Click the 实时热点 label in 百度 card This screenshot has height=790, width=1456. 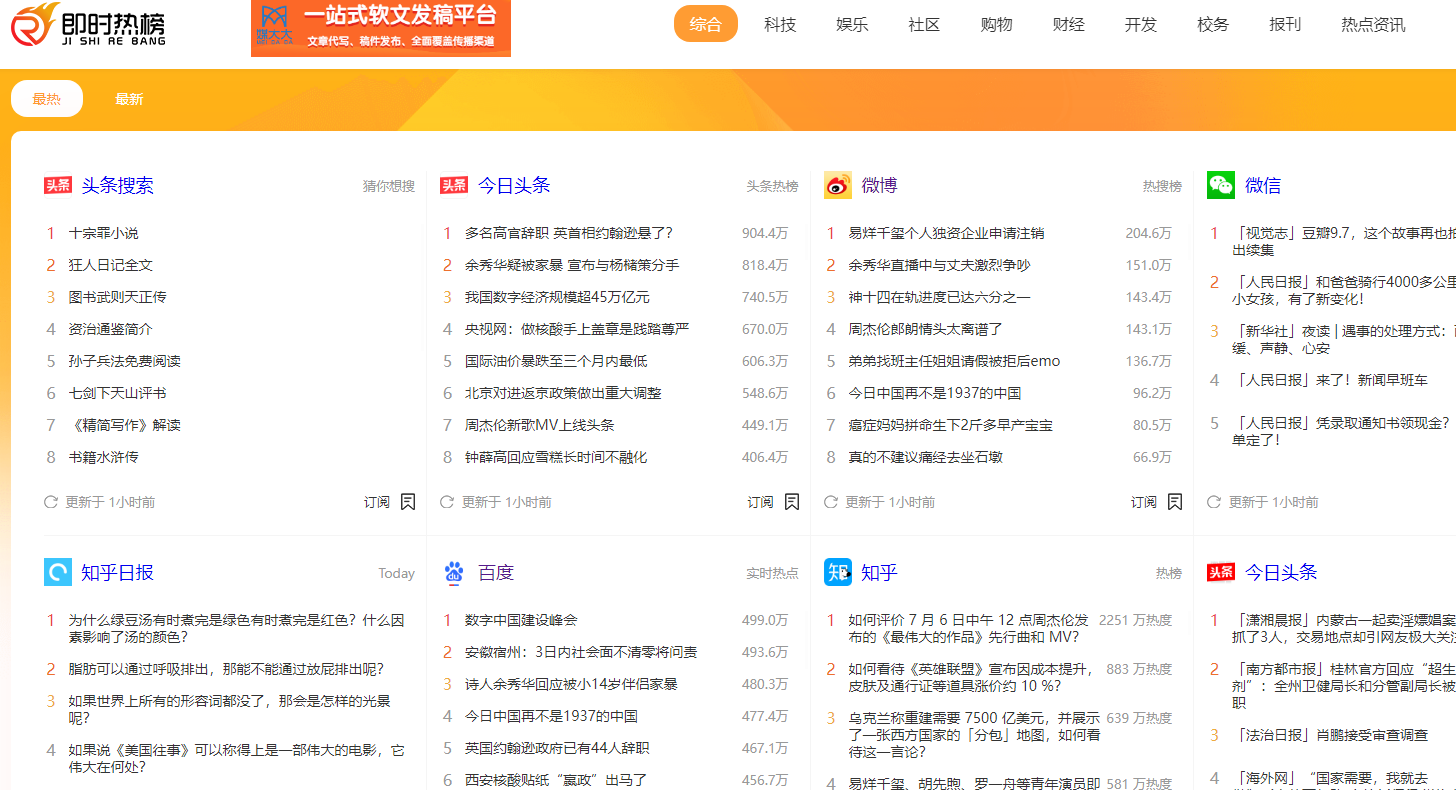click(x=772, y=573)
